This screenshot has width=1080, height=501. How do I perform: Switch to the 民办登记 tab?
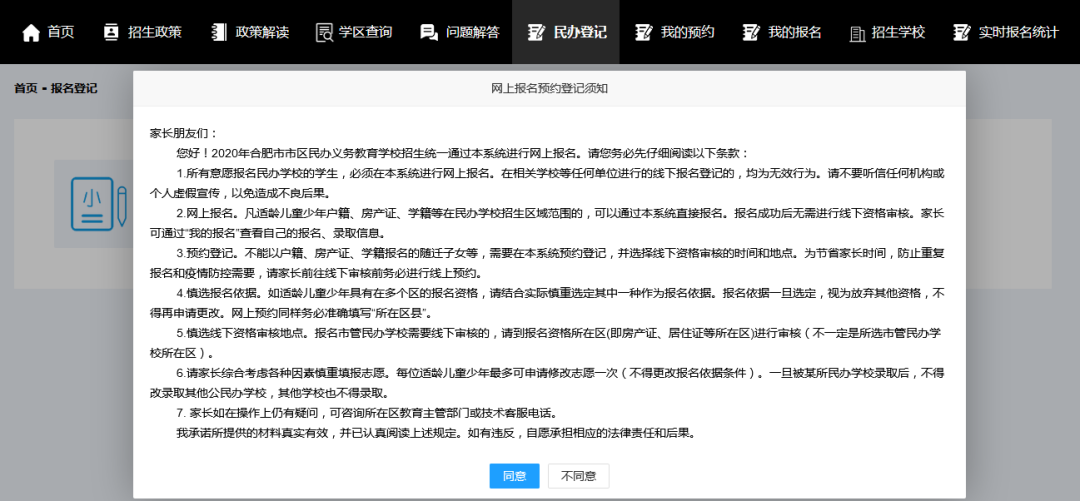coord(565,32)
